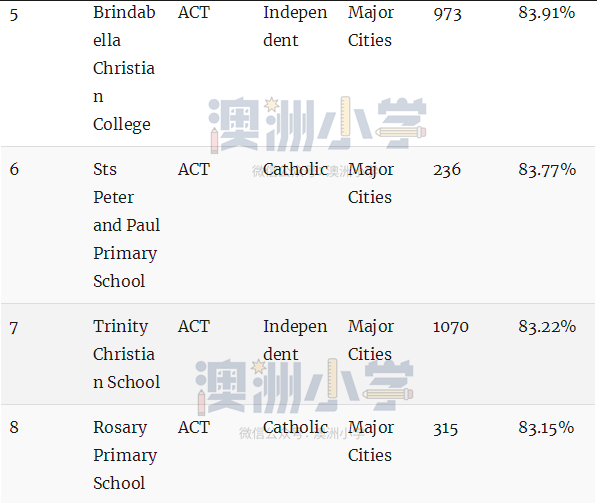The image size is (597, 503).
Task: Select Rosary Primary School name cell
Action: (x=125, y=455)
